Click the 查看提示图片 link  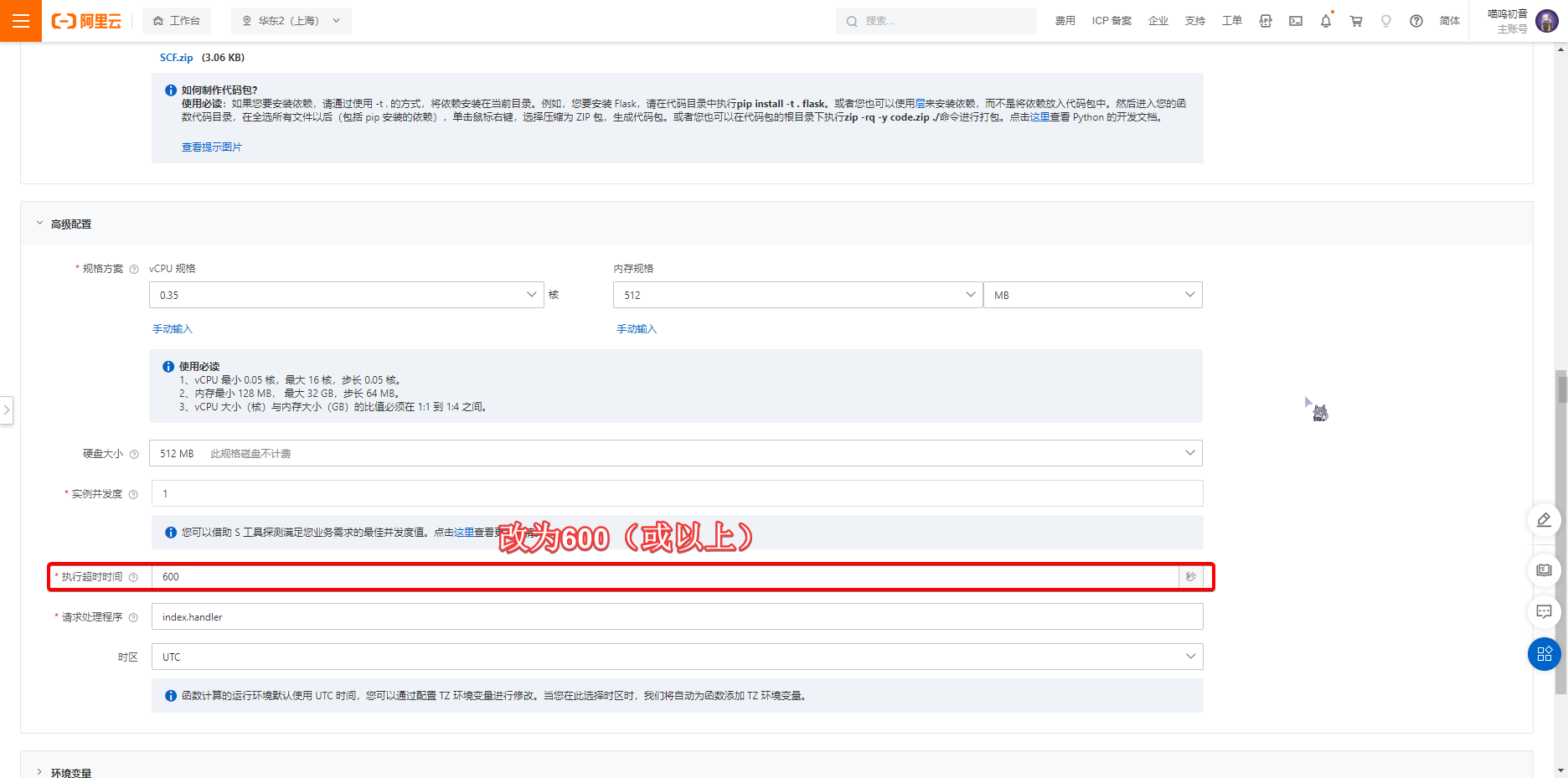[212, 147]
